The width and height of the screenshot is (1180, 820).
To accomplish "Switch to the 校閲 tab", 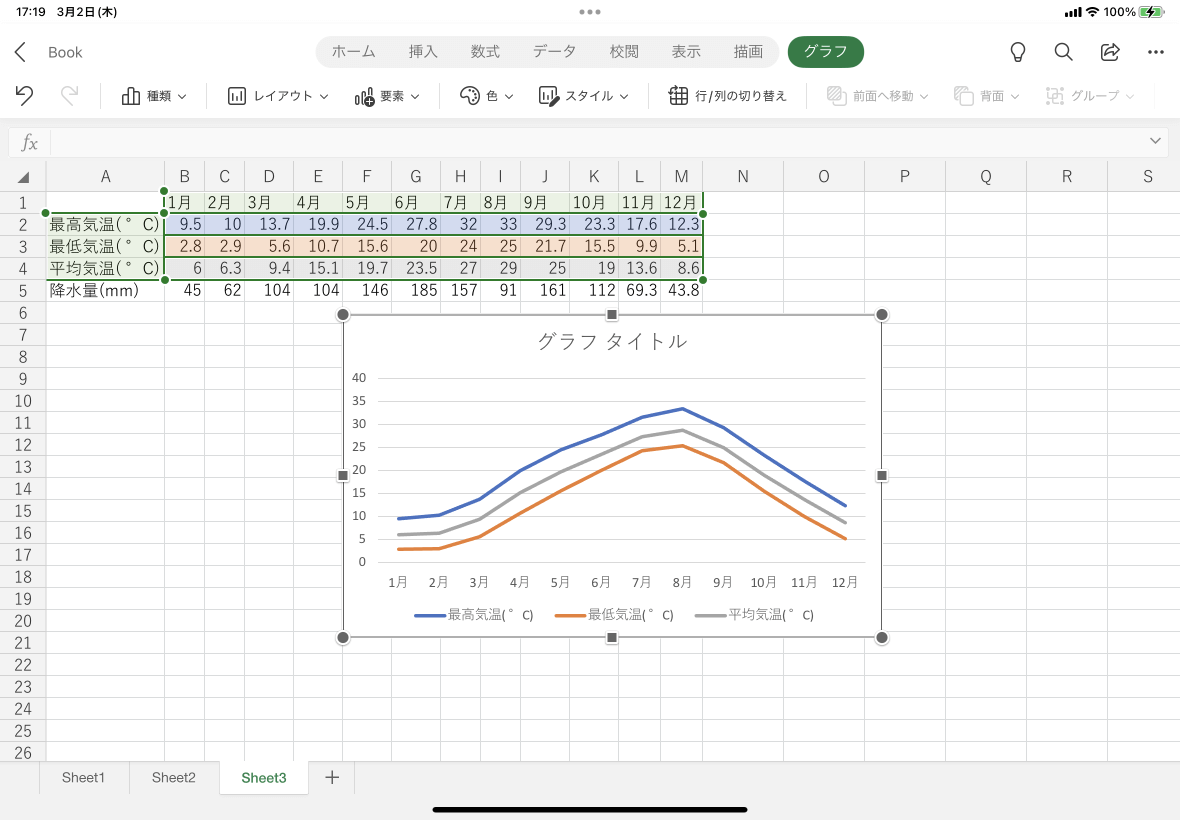I will click(x=624, y=51).
